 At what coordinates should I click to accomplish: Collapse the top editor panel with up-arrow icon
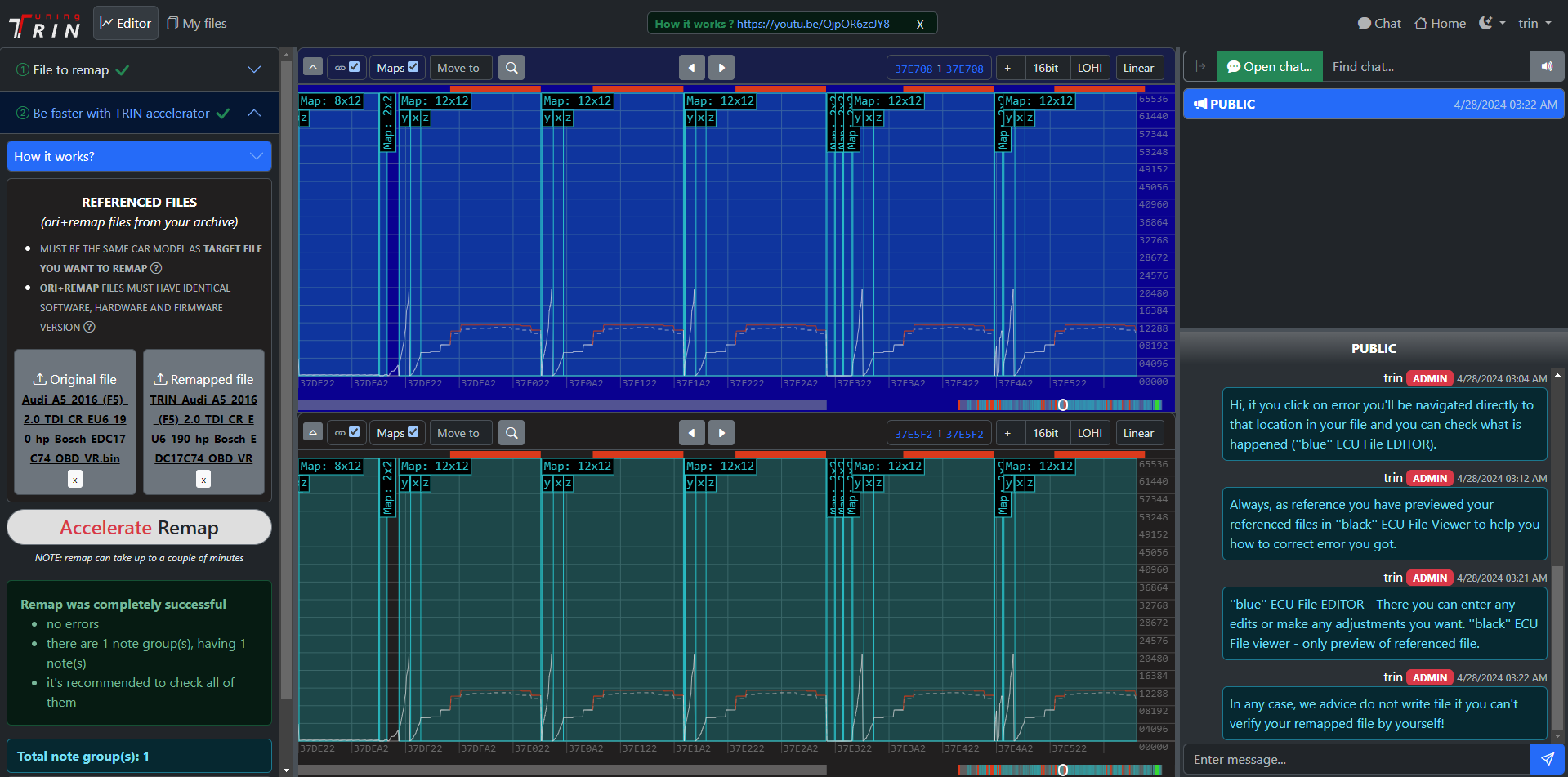click(x=312, y=68)
